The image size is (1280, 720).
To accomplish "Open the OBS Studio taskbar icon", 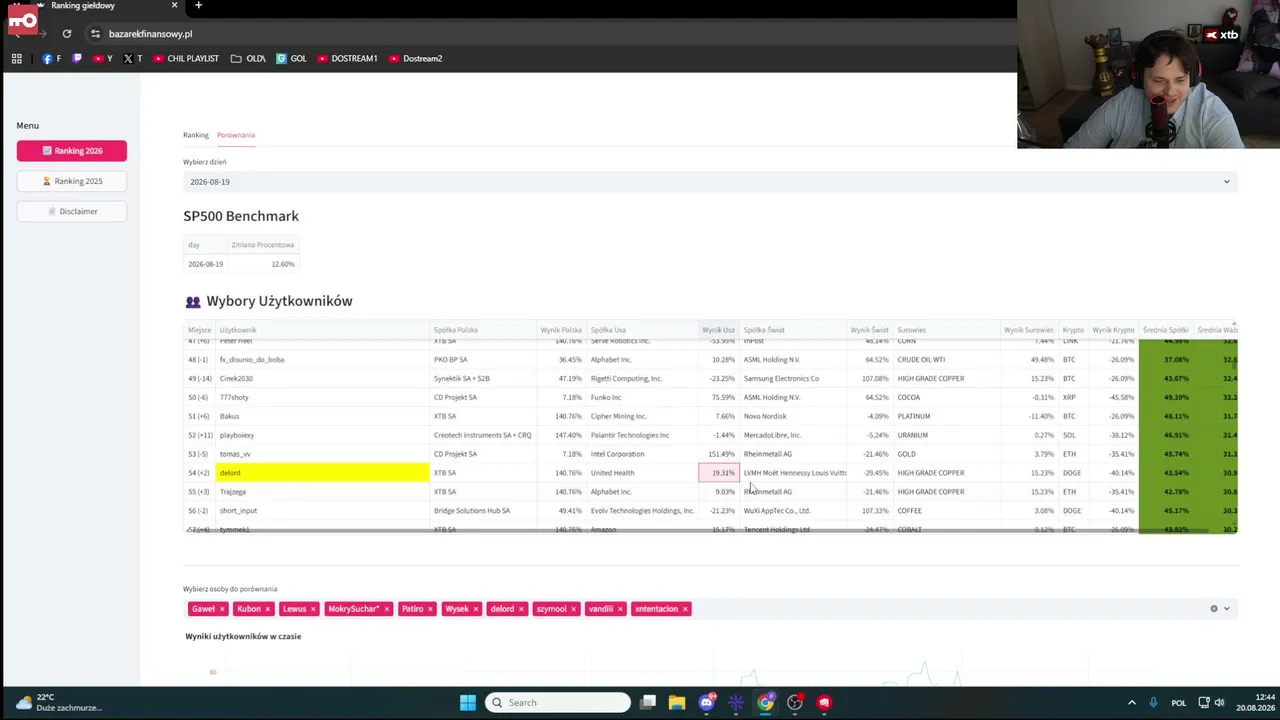I will click(x=795, y=702).
